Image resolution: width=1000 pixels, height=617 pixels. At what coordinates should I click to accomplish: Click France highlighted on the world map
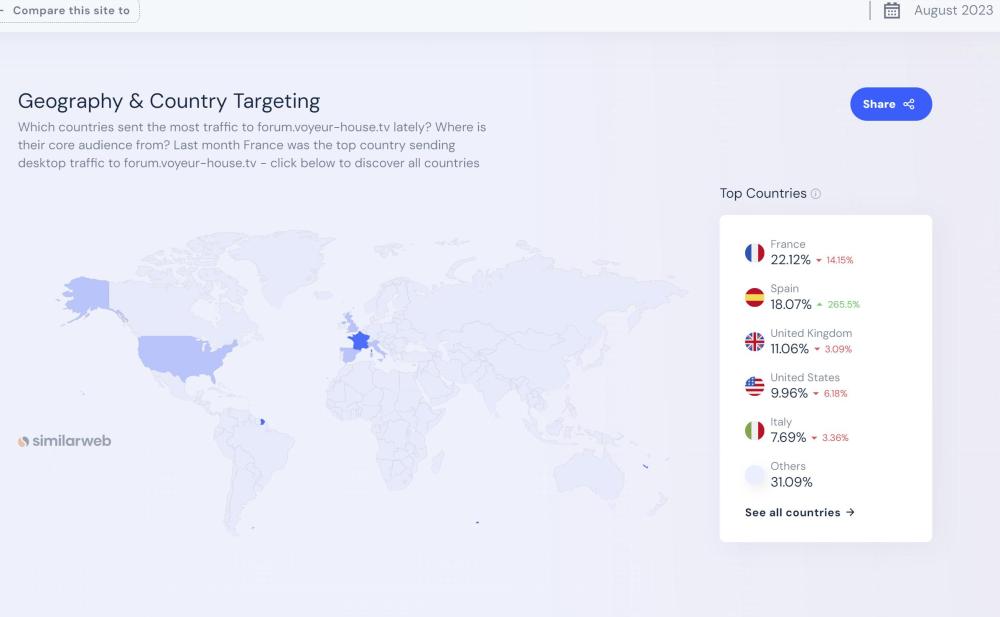point(357,340)
